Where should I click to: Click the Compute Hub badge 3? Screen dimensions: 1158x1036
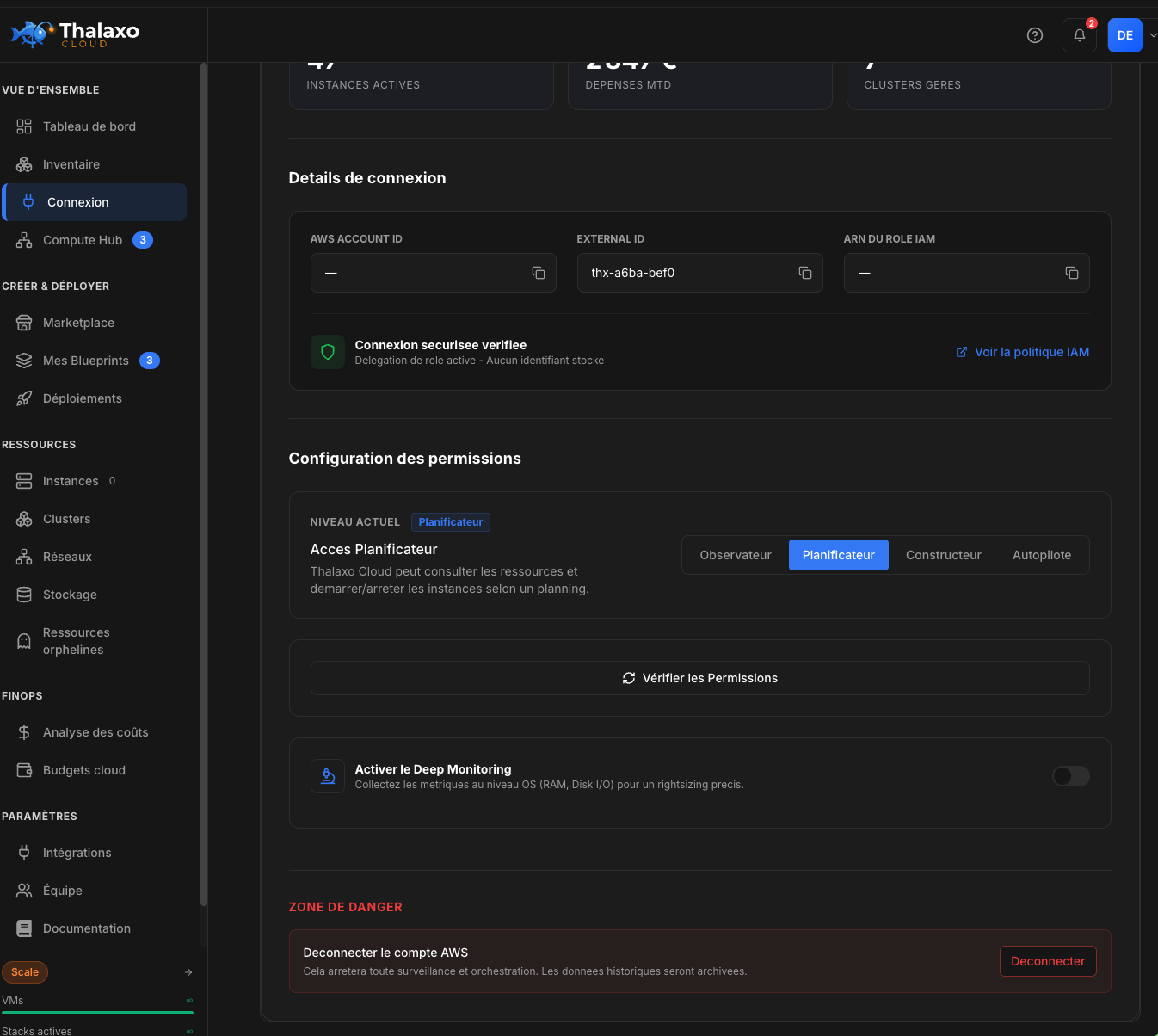tap(143, 240)
